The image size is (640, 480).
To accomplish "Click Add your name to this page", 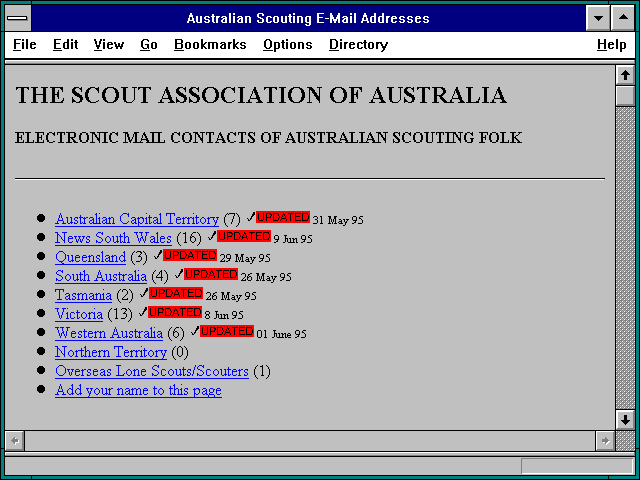I will [138, 390].
